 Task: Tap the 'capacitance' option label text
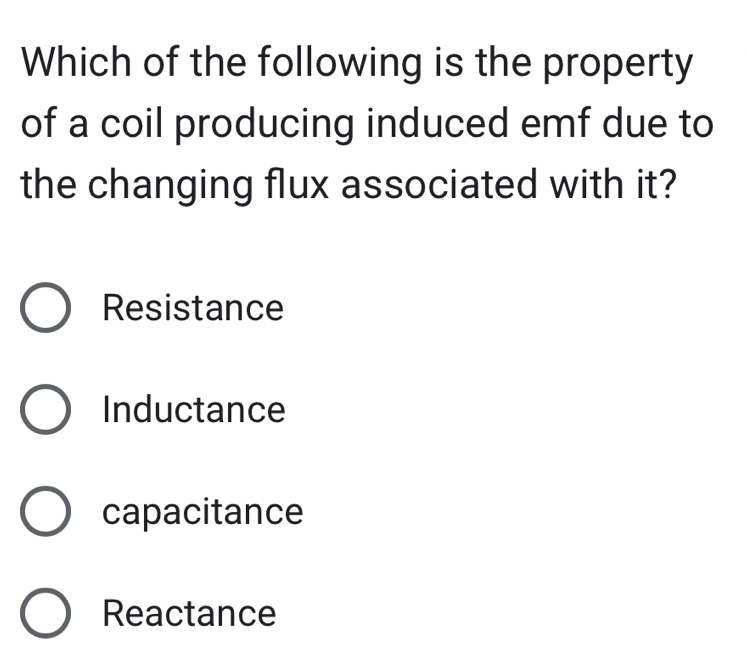tap(203, 513)
